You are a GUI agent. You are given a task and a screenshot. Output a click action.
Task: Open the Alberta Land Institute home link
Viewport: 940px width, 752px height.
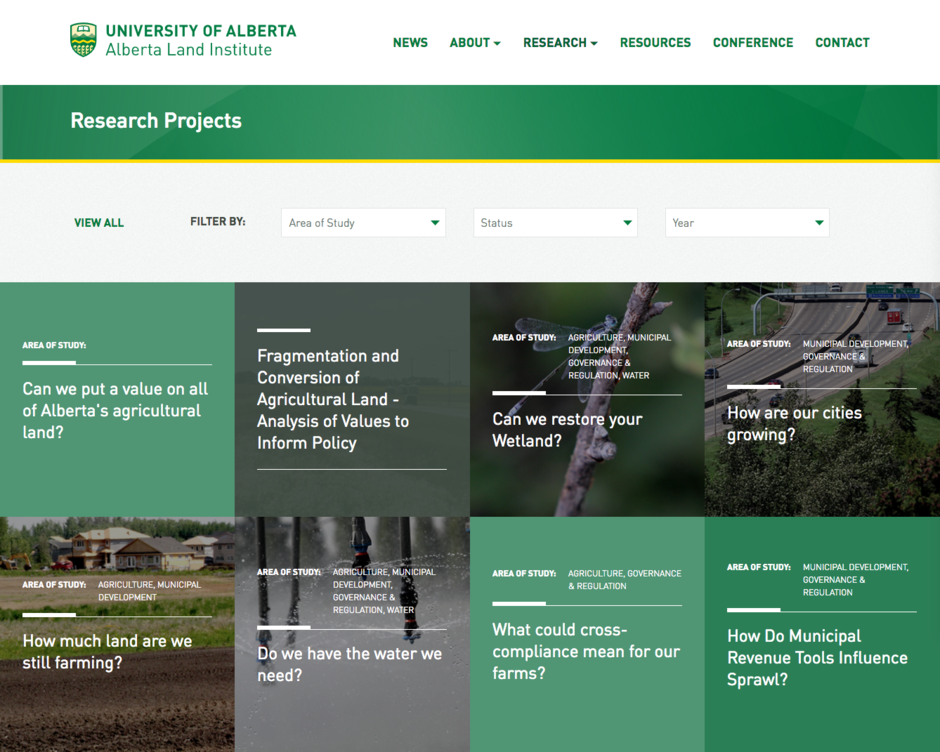coord(189,50)
